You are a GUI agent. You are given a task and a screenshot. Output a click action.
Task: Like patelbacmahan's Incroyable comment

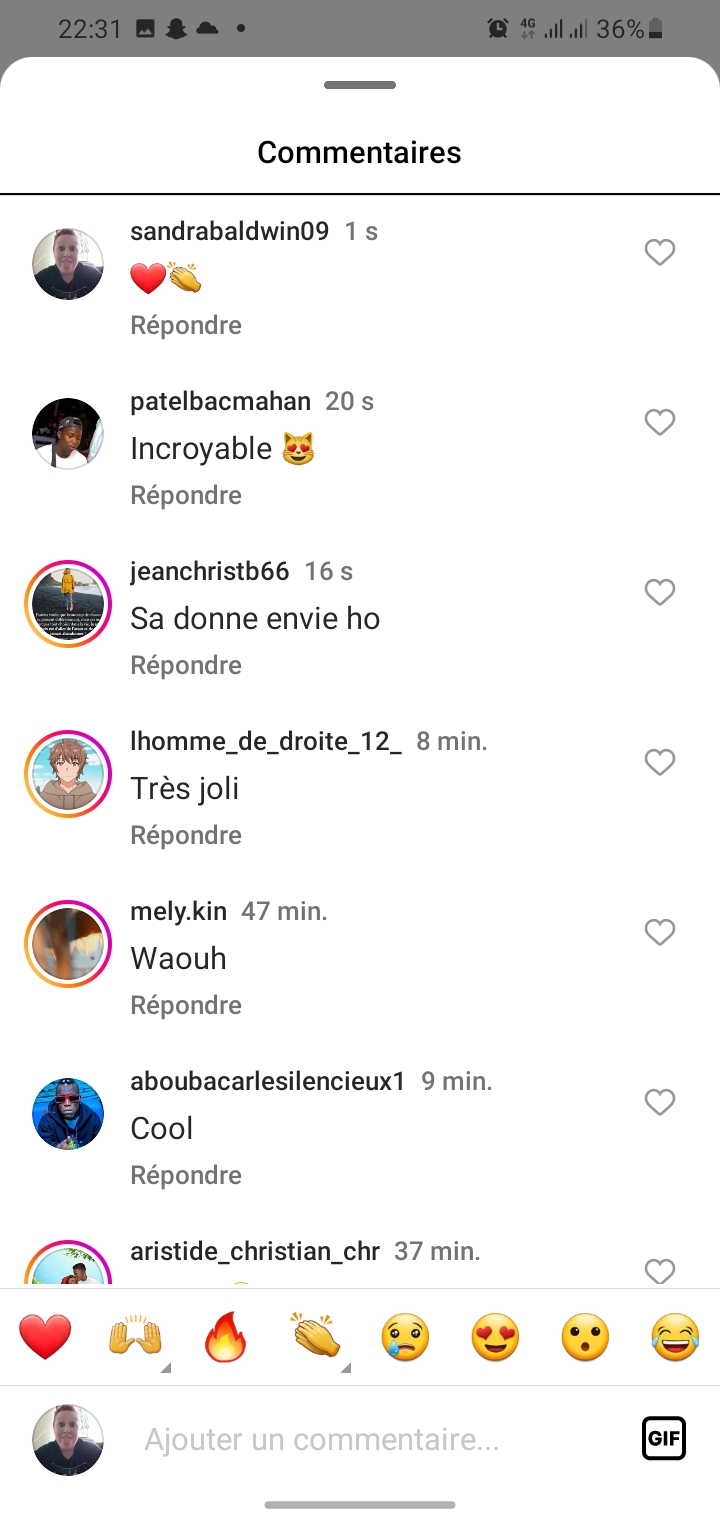click(659, 423)
